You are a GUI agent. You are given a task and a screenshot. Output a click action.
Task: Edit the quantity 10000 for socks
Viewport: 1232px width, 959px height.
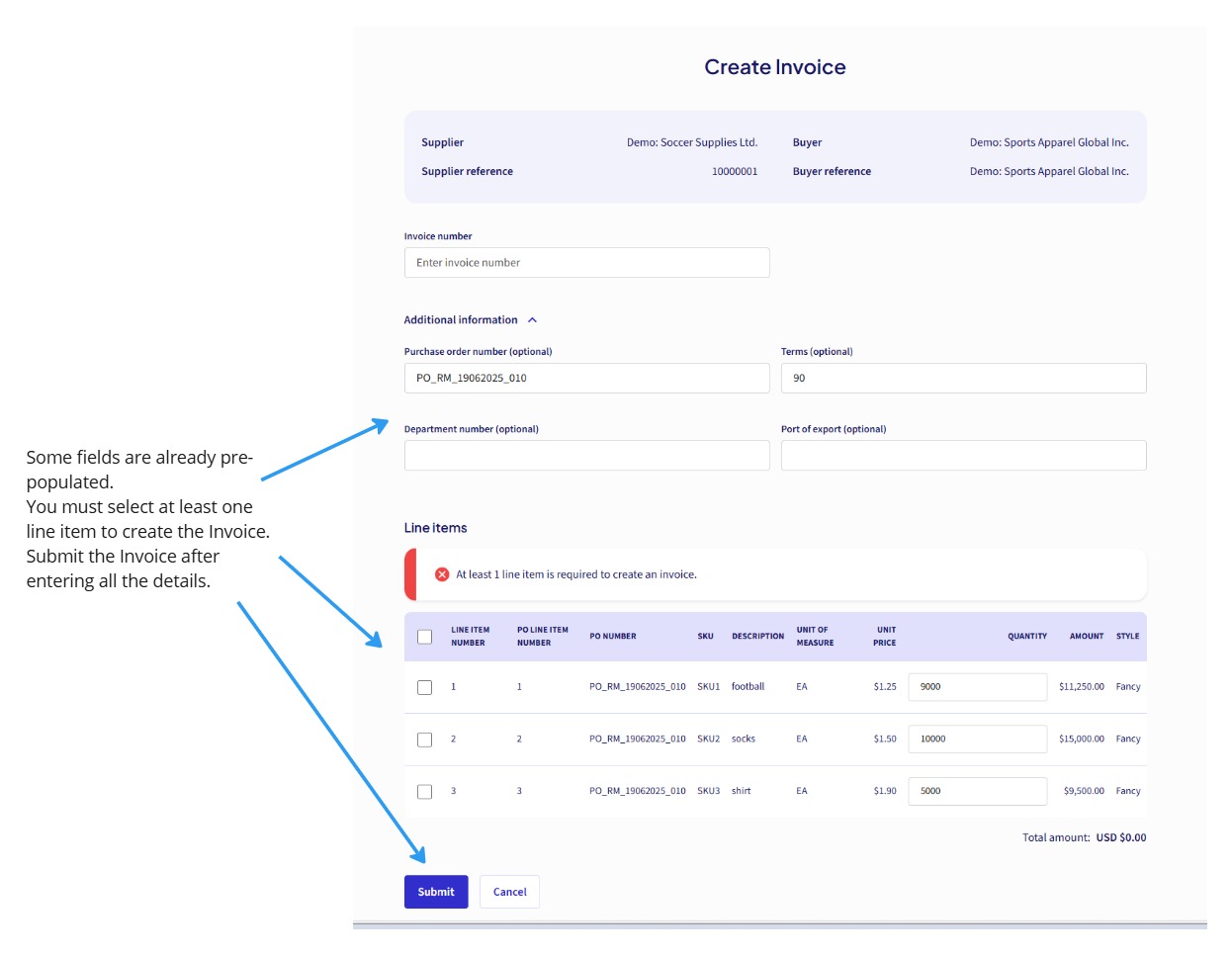977,739
